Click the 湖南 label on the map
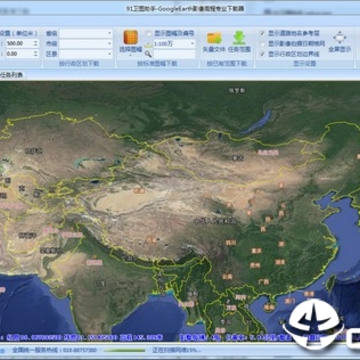This screenshot has height=360, width=360. (x=280, y=262)
